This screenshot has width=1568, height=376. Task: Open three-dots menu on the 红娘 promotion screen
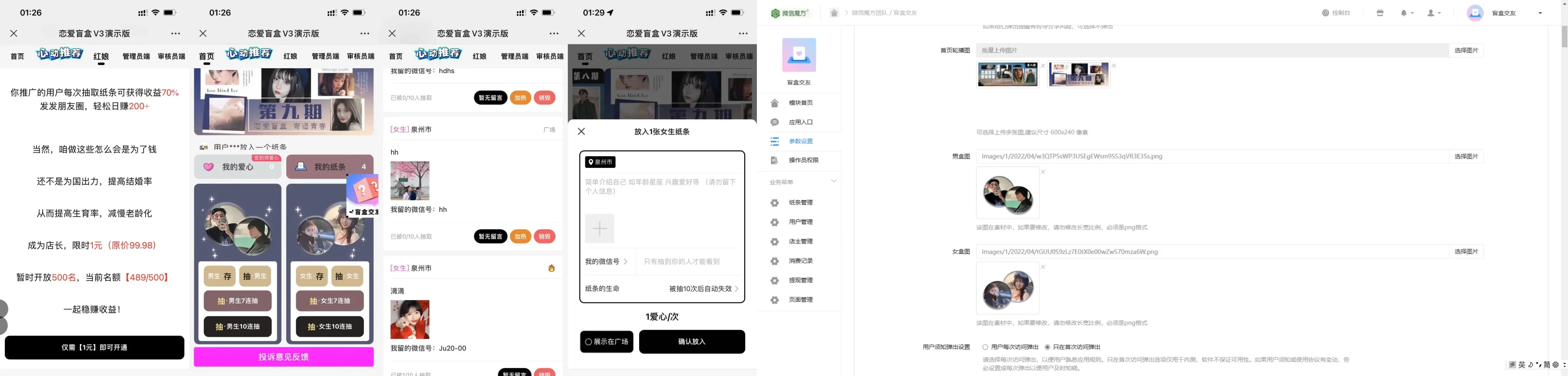(x=175, y=33)
